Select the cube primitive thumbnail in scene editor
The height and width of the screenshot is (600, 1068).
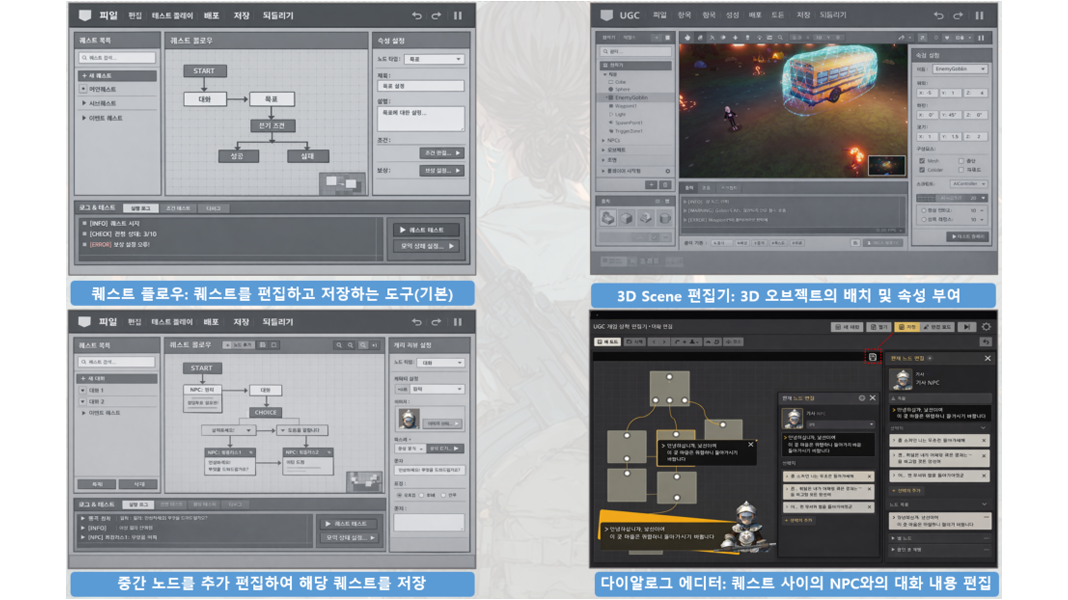(626, 218)
